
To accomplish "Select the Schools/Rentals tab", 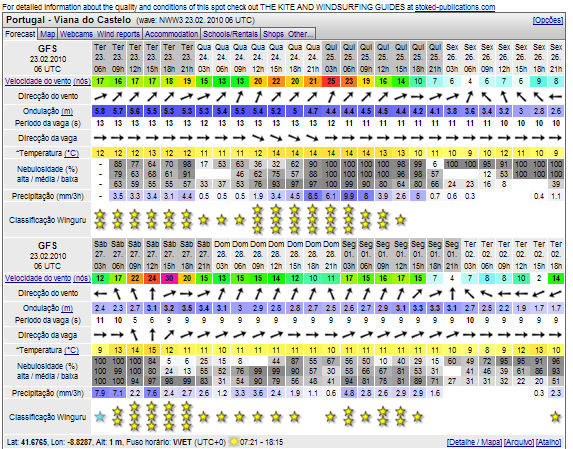I will [x=230, y=34].
